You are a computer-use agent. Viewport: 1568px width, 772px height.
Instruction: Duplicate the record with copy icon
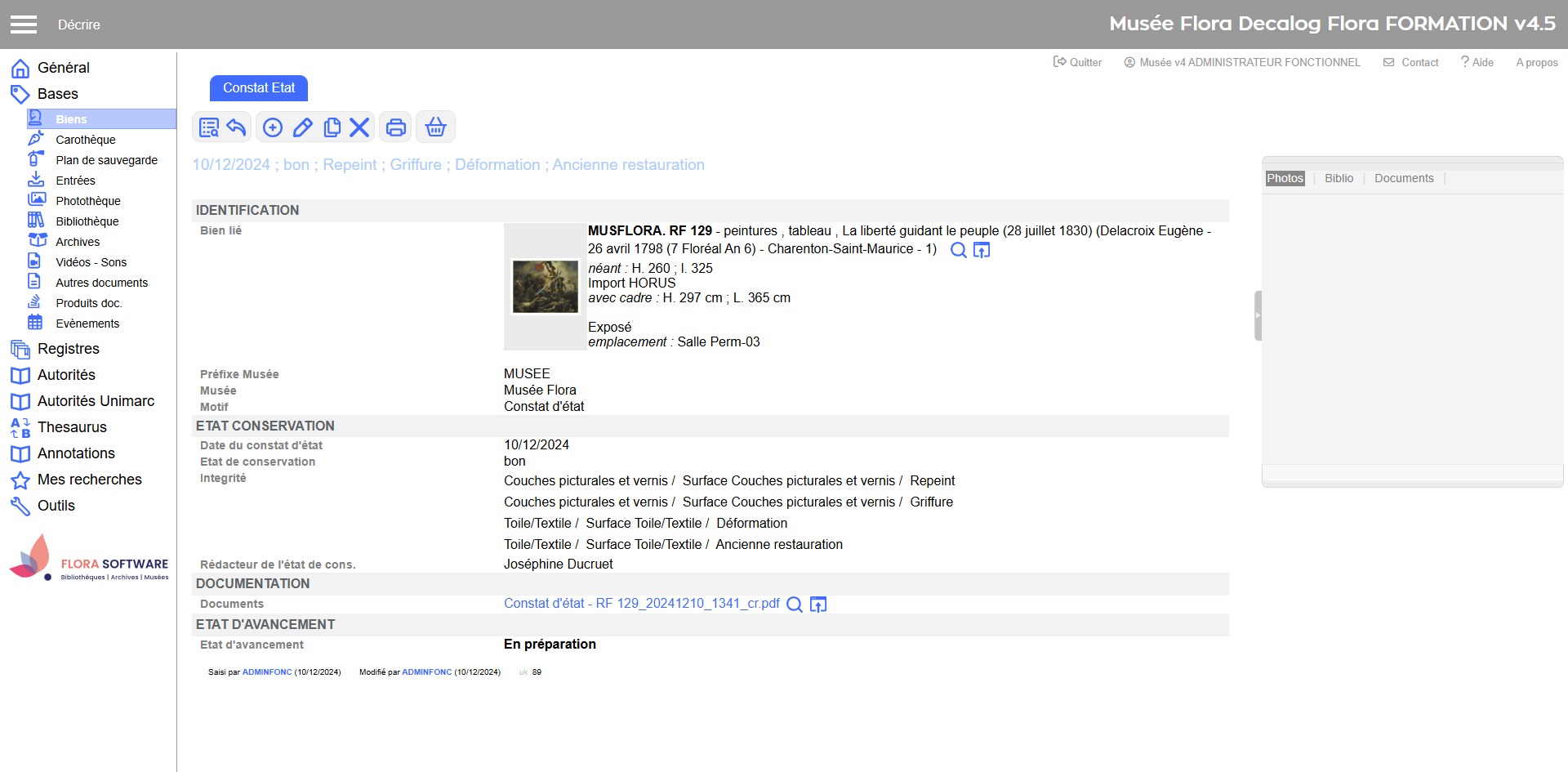(332, 127)
